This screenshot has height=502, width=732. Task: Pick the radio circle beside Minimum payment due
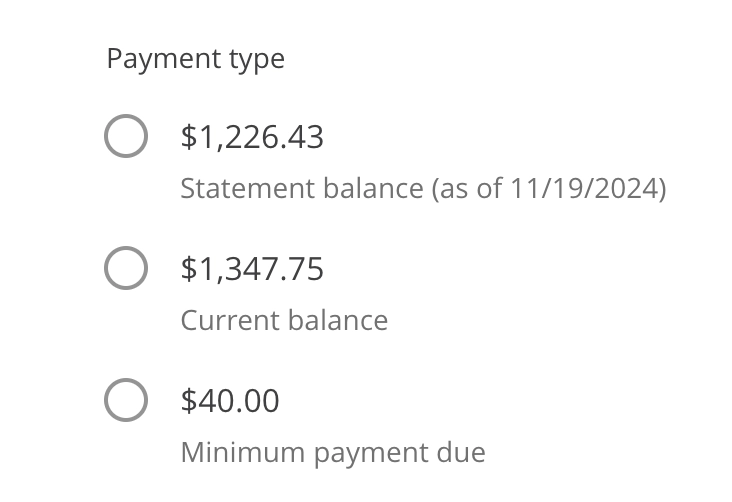point(126,400)
